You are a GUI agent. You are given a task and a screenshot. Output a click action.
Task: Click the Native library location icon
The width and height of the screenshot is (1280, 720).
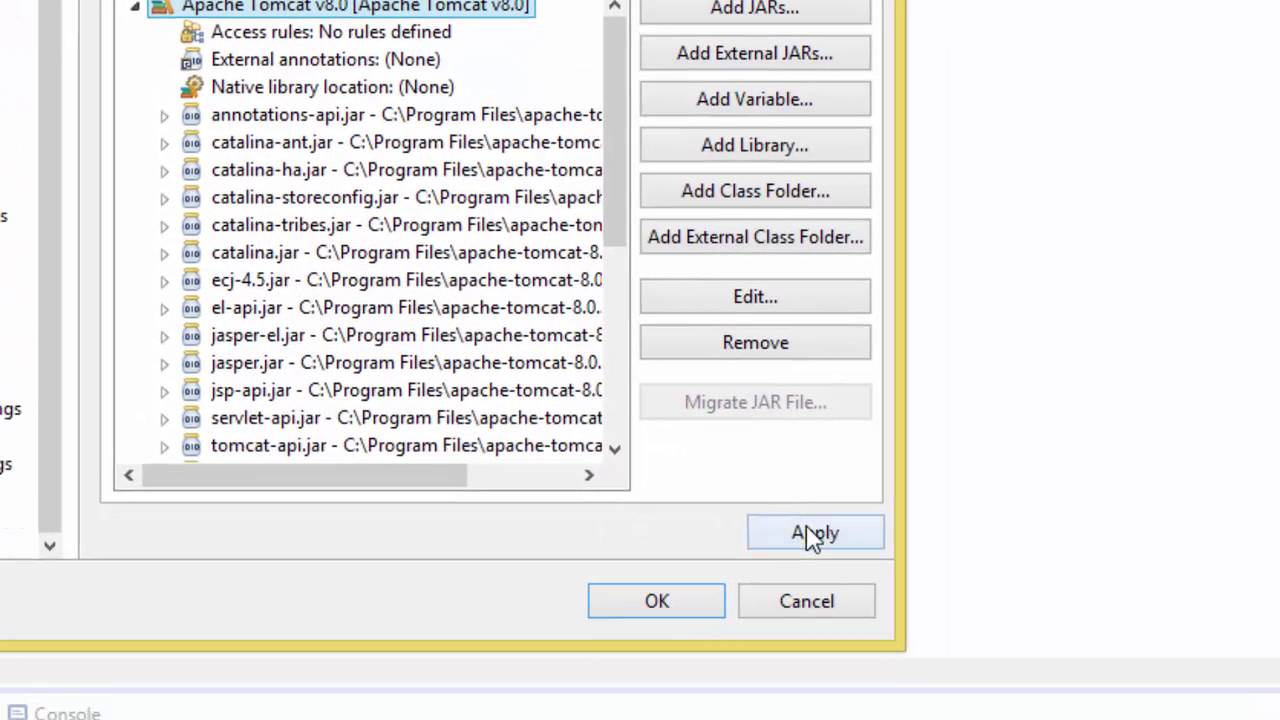[191, 87]
